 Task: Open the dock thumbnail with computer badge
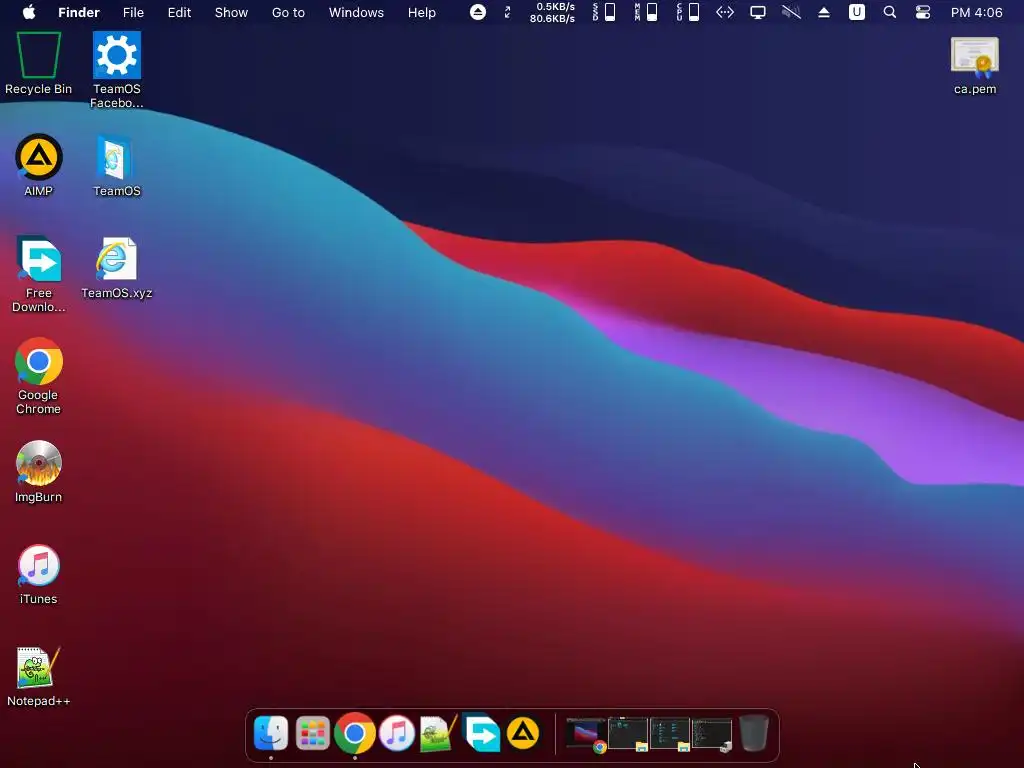coord(712,735)
